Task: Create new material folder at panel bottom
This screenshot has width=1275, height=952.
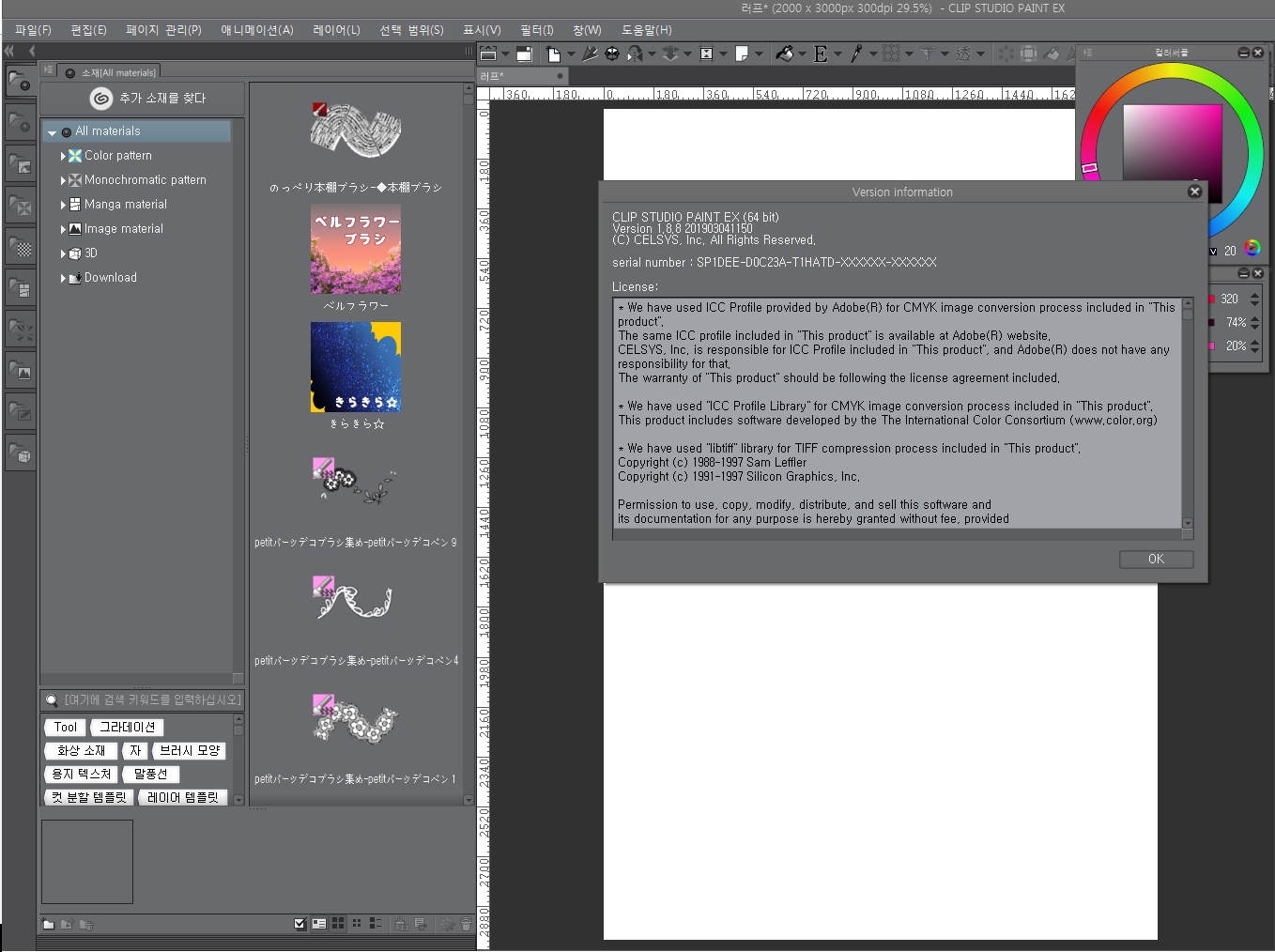Action: click(49, 924)
